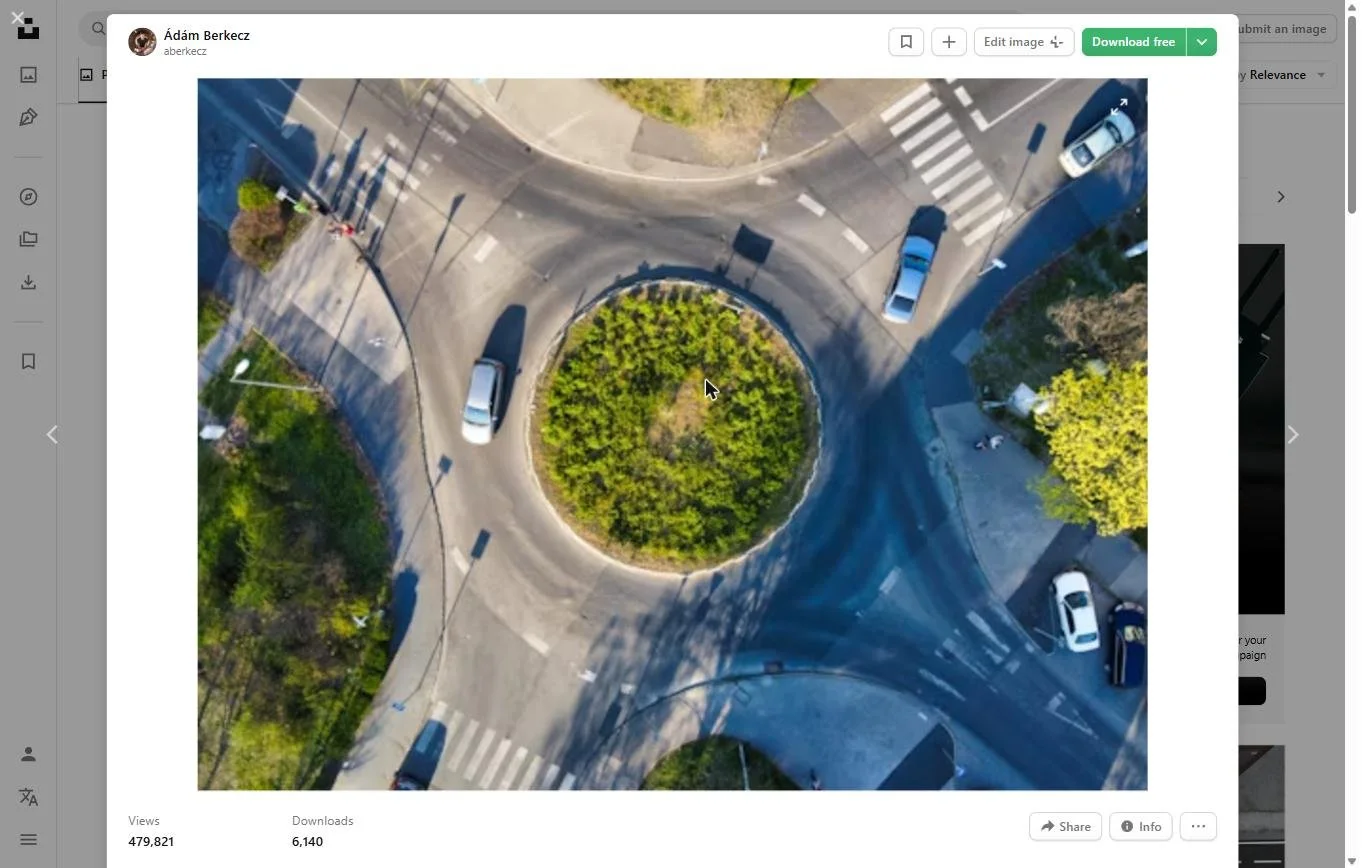Open Ádám Berkecz profile name link

(207, 35)
